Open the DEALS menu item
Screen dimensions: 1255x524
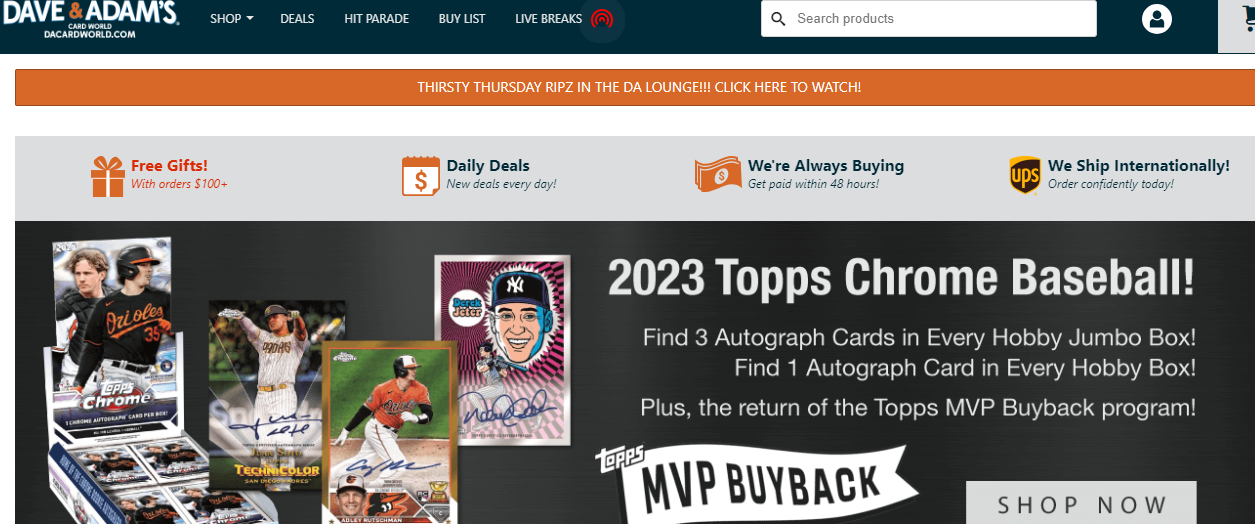297,19
